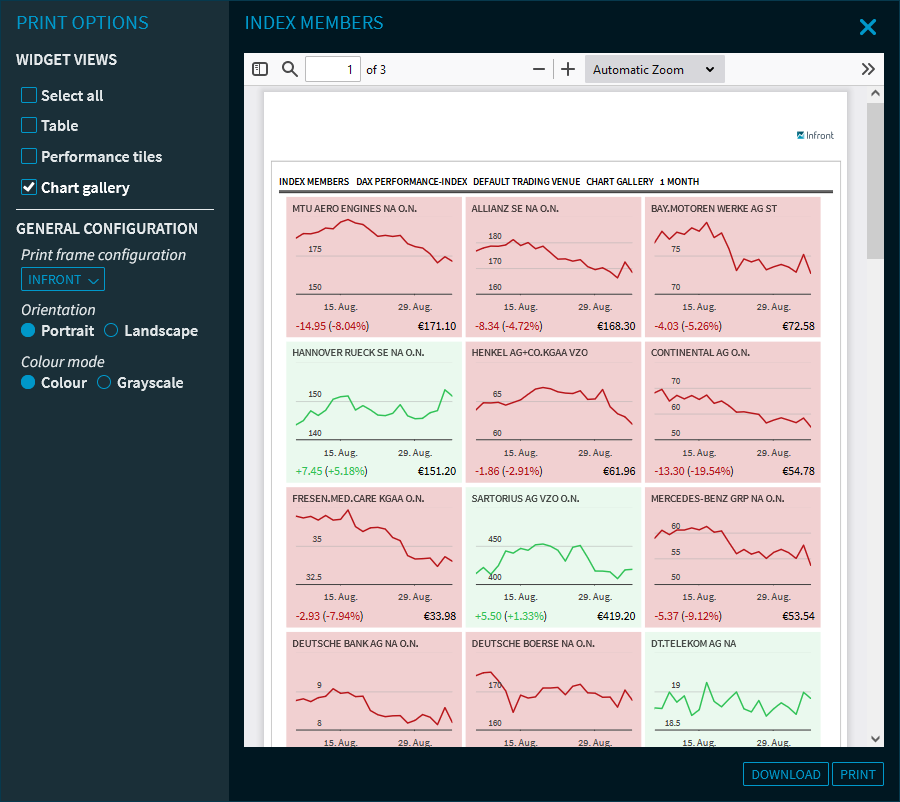Enable Performance tiles checkbox
This screenshot has height=802, width=900.
tap(30, 157)
